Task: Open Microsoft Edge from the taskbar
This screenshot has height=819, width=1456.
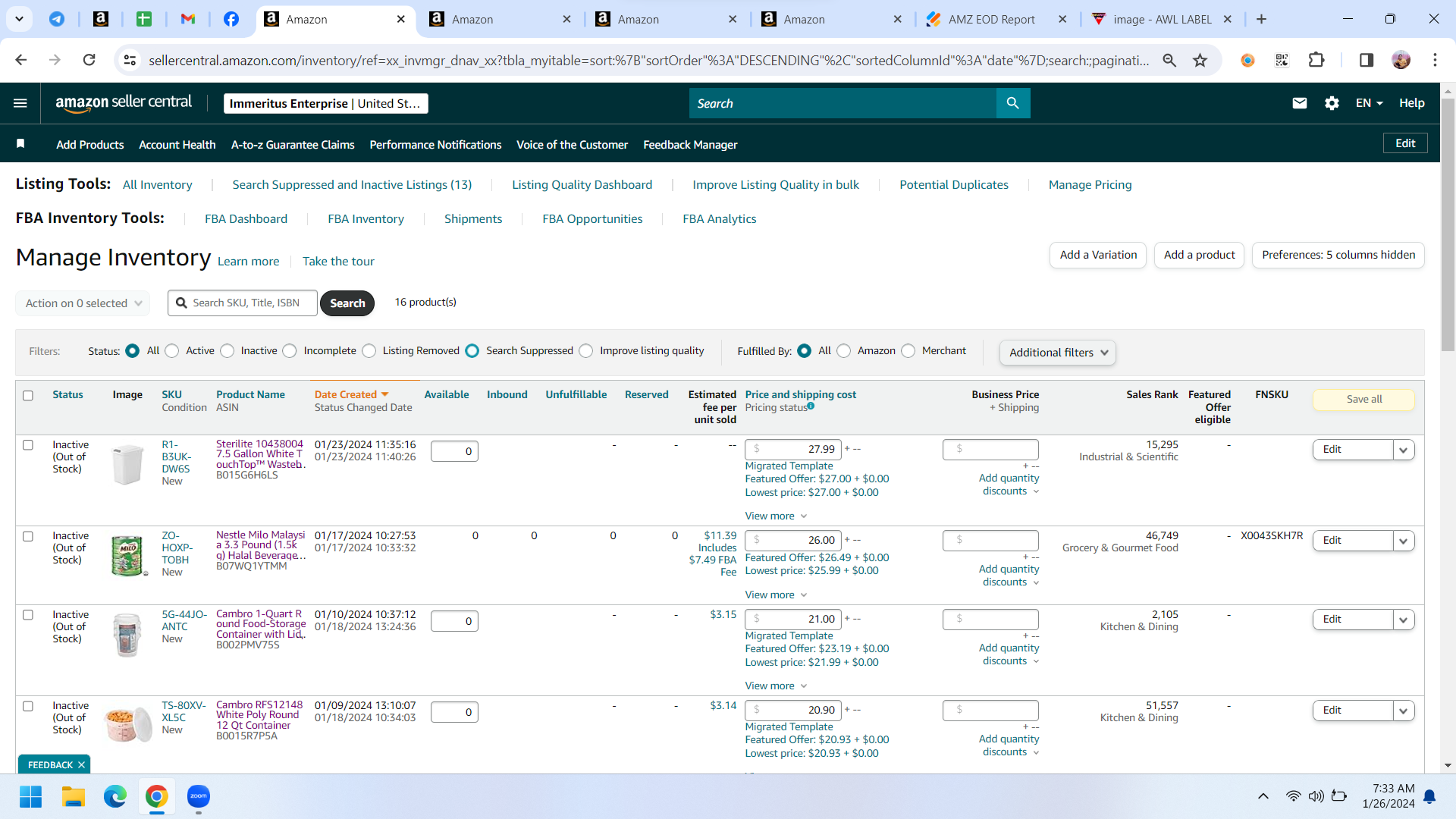Action: (115, 796)
